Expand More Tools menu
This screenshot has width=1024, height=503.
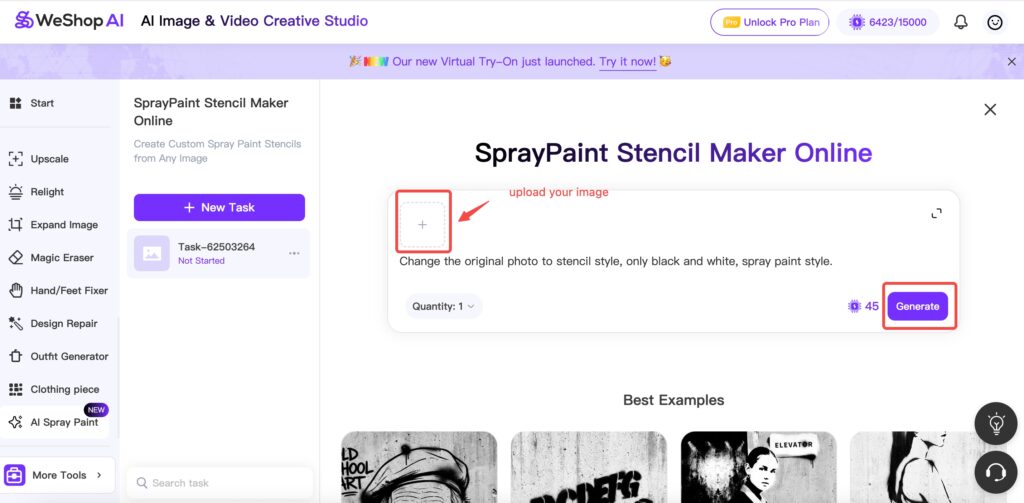pos(57,475)
